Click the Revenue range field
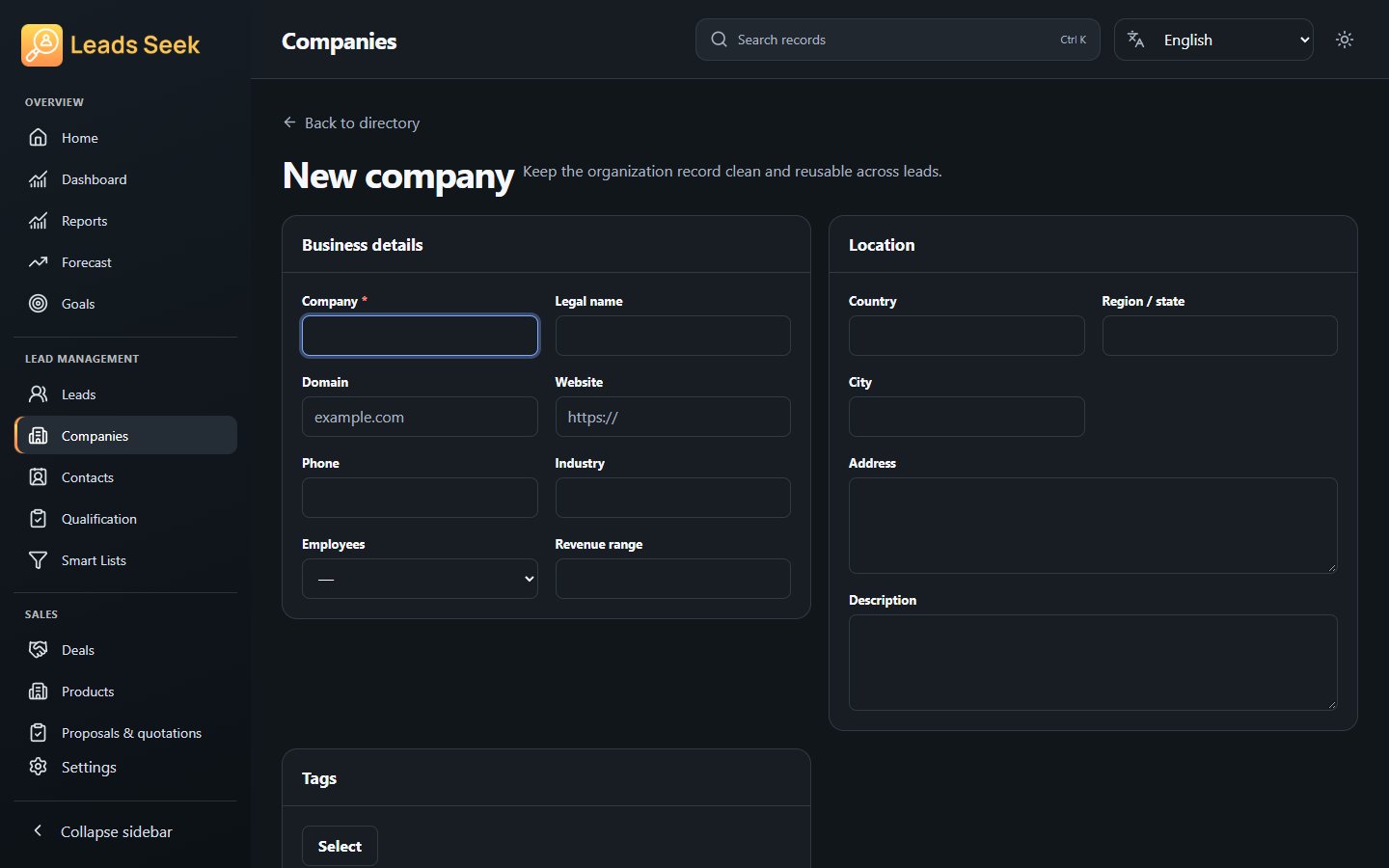1389x868 pixels. (673, 579)
